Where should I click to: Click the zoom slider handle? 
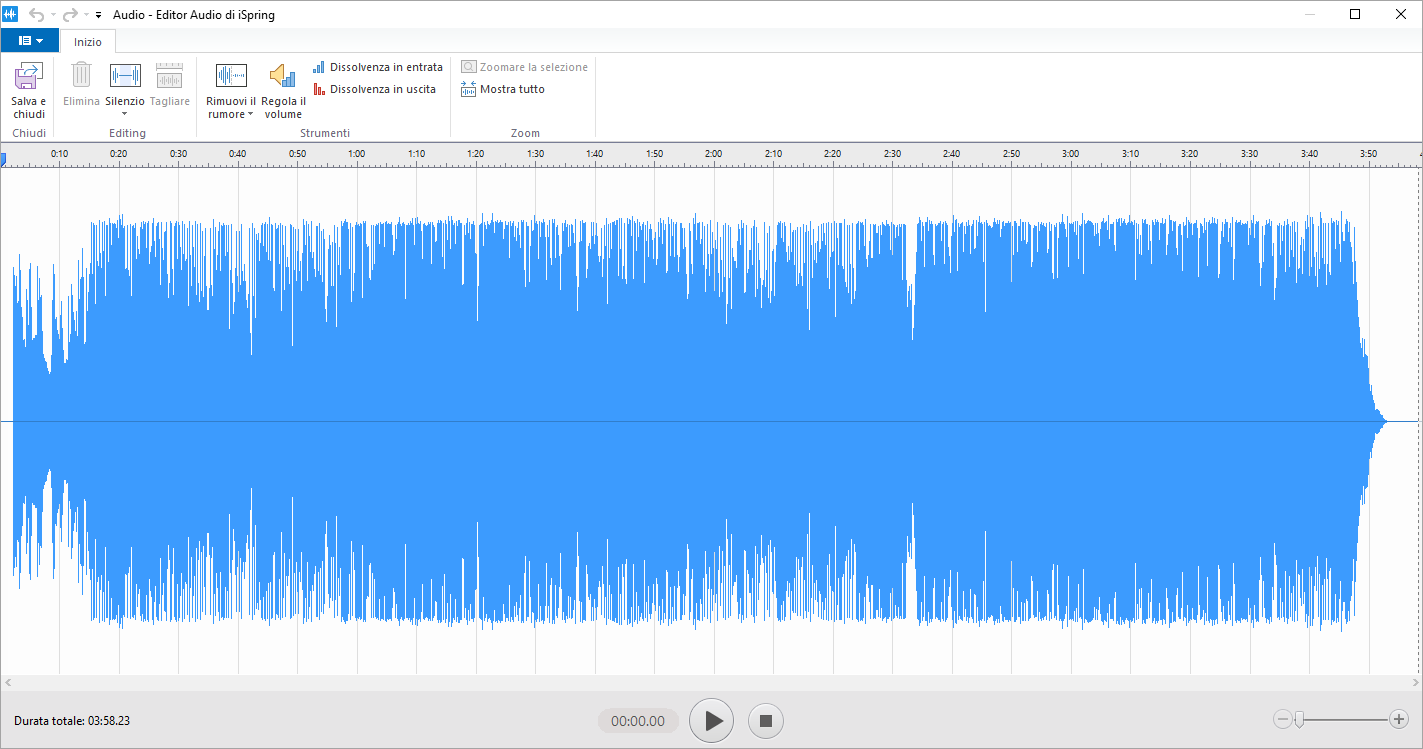tap(1299, 719)
